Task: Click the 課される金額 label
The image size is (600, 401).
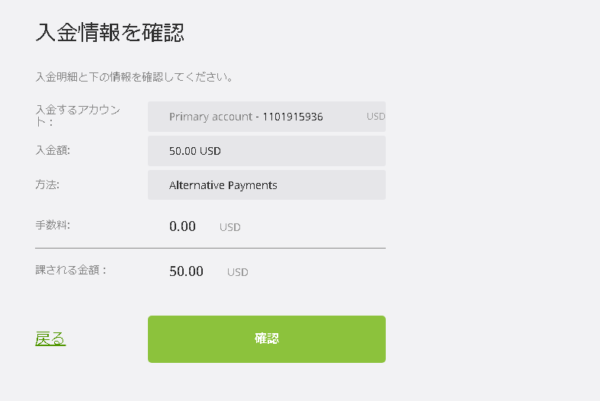Action: click(x=71, y=270)
